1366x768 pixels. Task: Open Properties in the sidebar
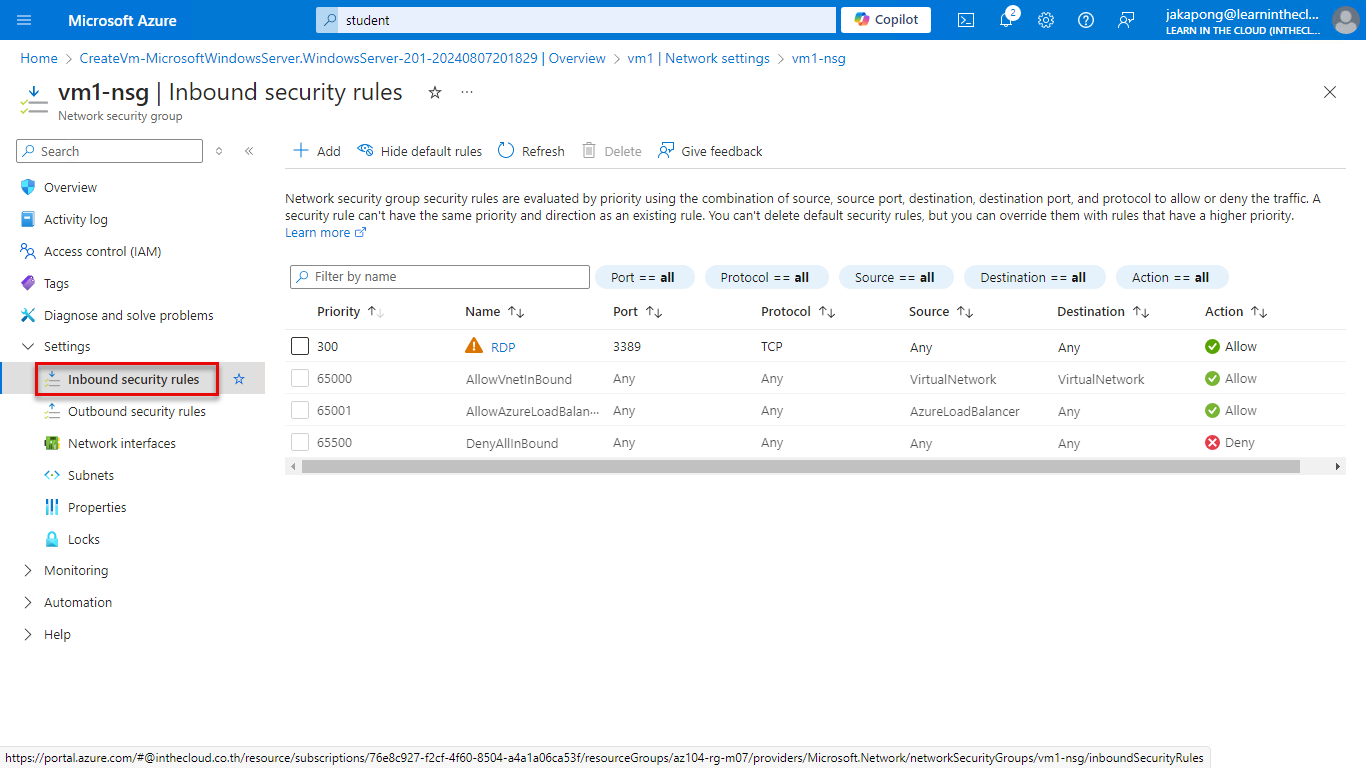(97, 507)
